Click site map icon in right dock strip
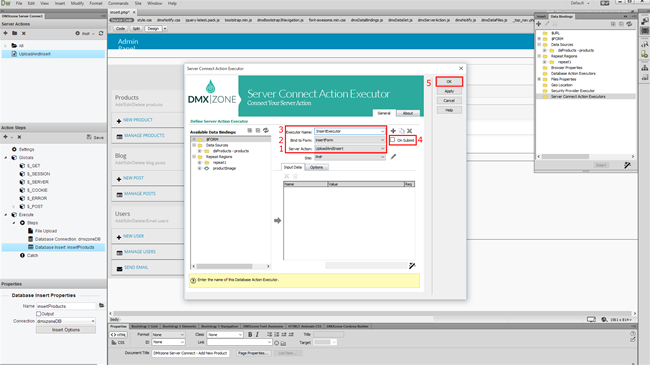Screen dimensions: 650x365 pos(645,68)
